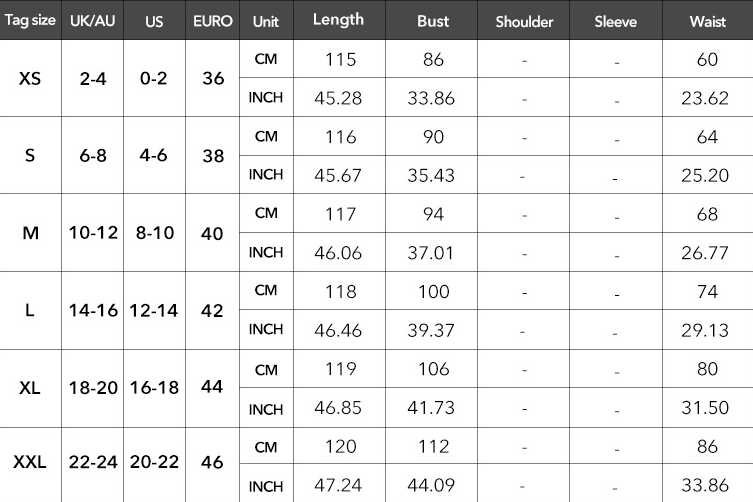Select the Waist column header
Image resolution: width=753 pixels, height=502 pixels.
coord(707,20)
